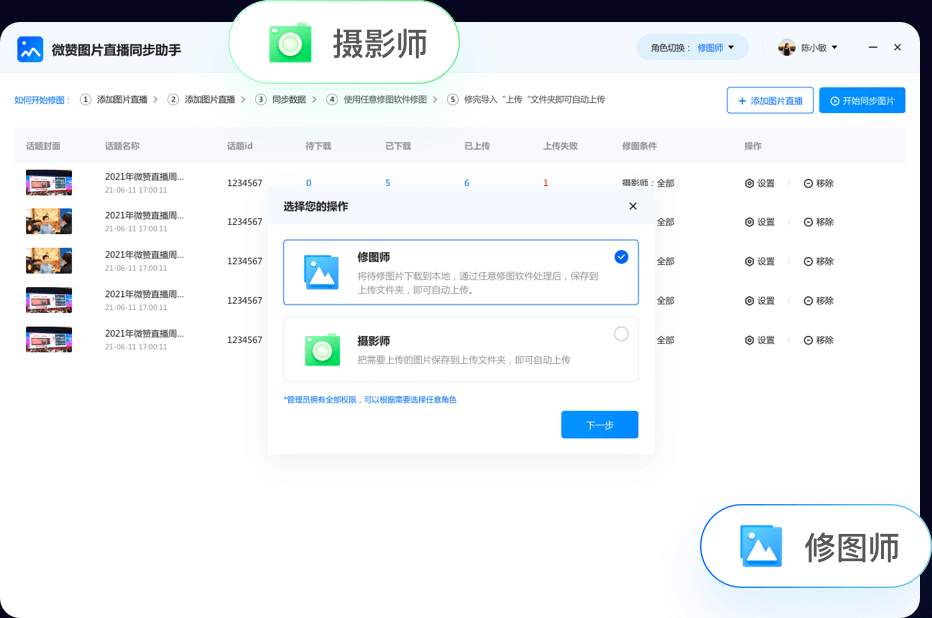Click the green camera icon in 摄影师 badge

click(x=290, y=43)
